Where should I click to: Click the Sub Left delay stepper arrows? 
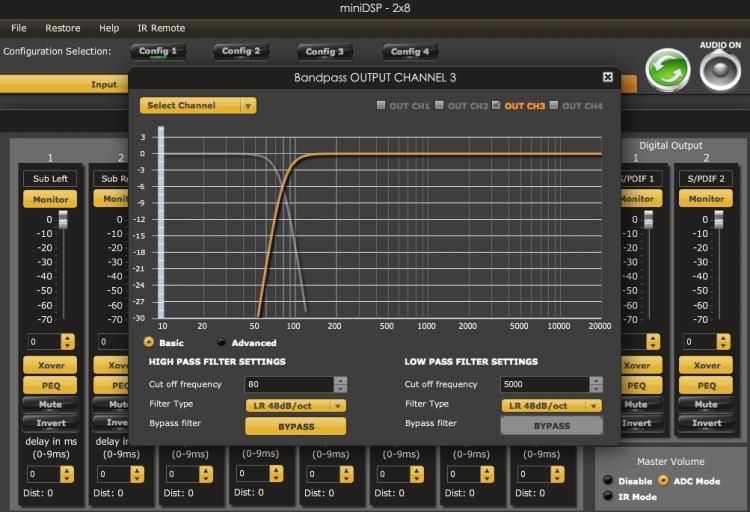pyautogui.click(x=67, y=474)
